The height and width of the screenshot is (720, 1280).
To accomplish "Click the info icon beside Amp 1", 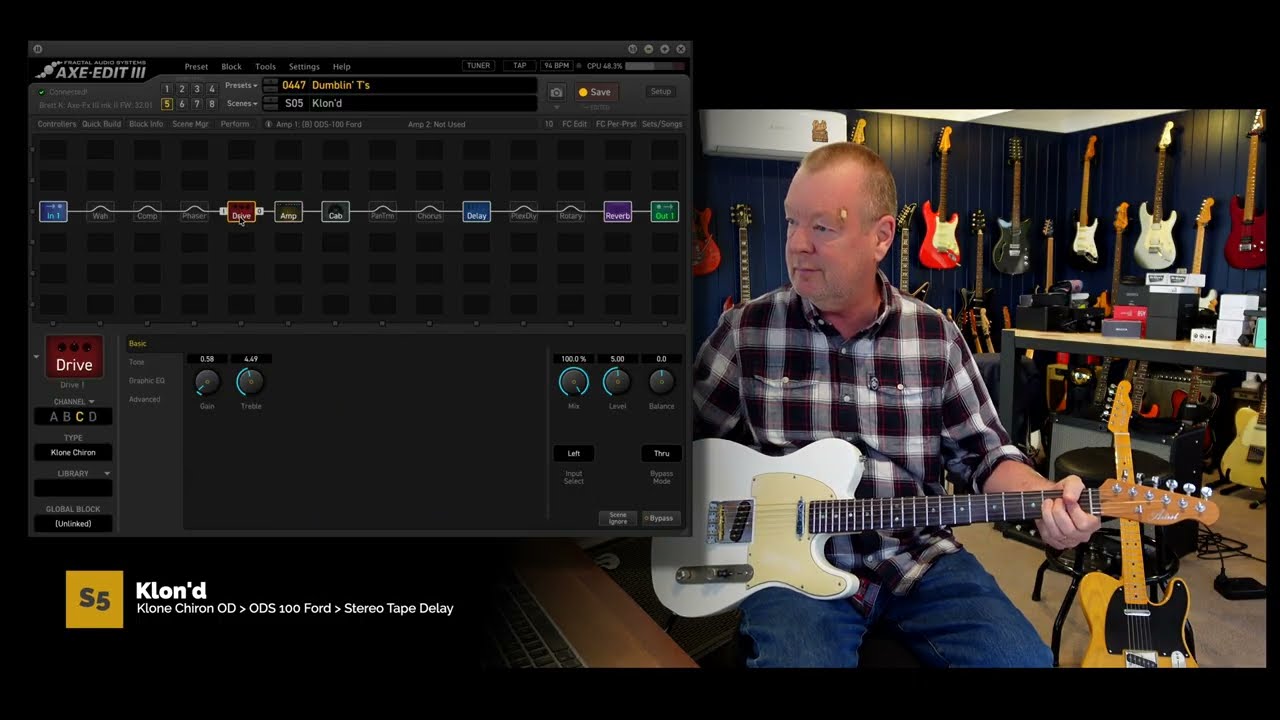I will [x=268, y=124].
